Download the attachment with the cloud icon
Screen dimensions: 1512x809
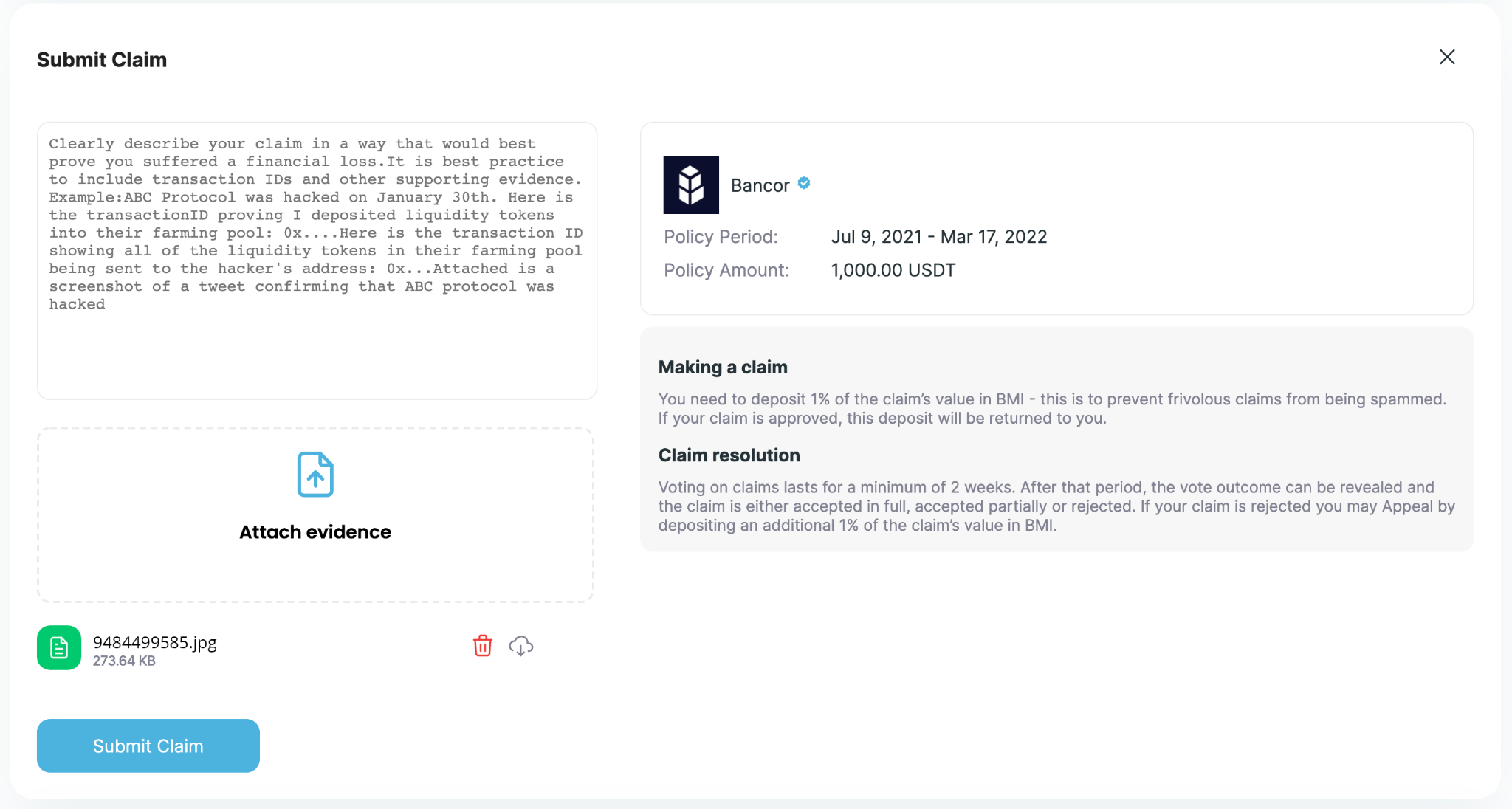pyautogui.click(x=521, y=646)
